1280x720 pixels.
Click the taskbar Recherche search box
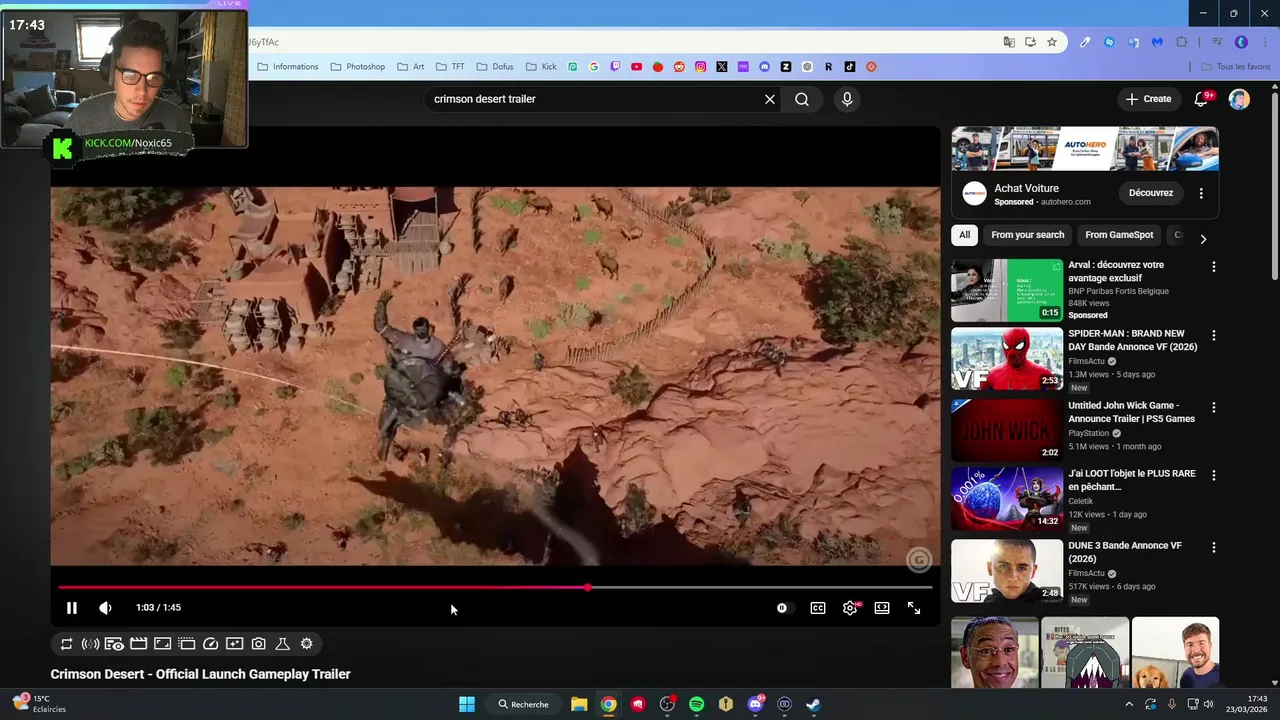tap(524, 704)
